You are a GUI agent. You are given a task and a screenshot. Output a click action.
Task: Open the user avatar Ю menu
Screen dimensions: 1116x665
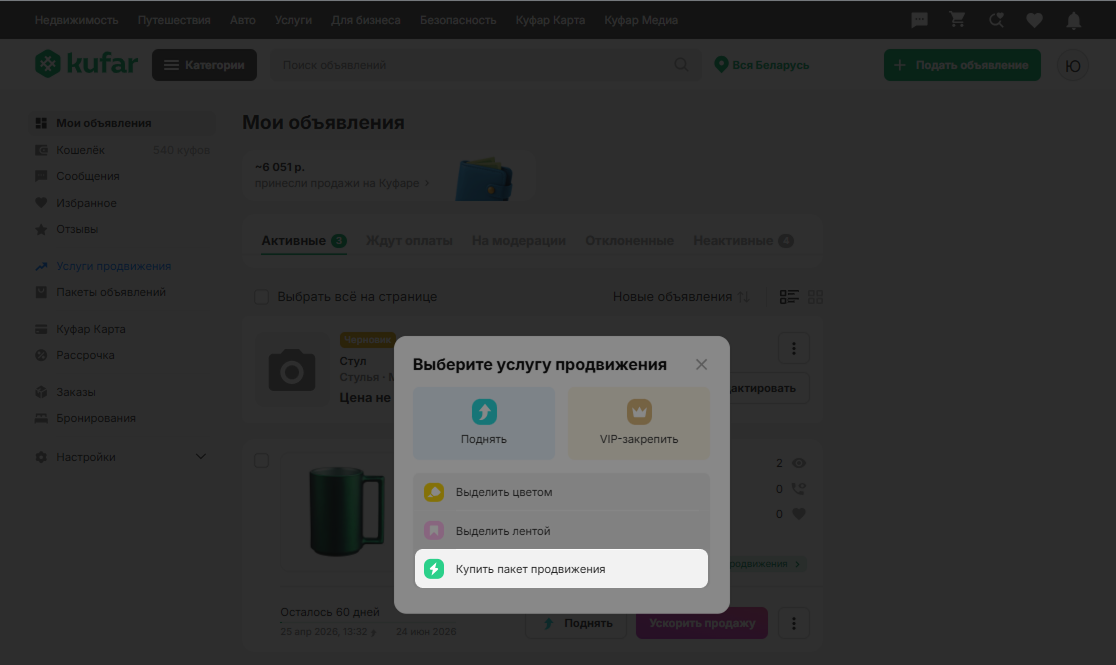1073,66
